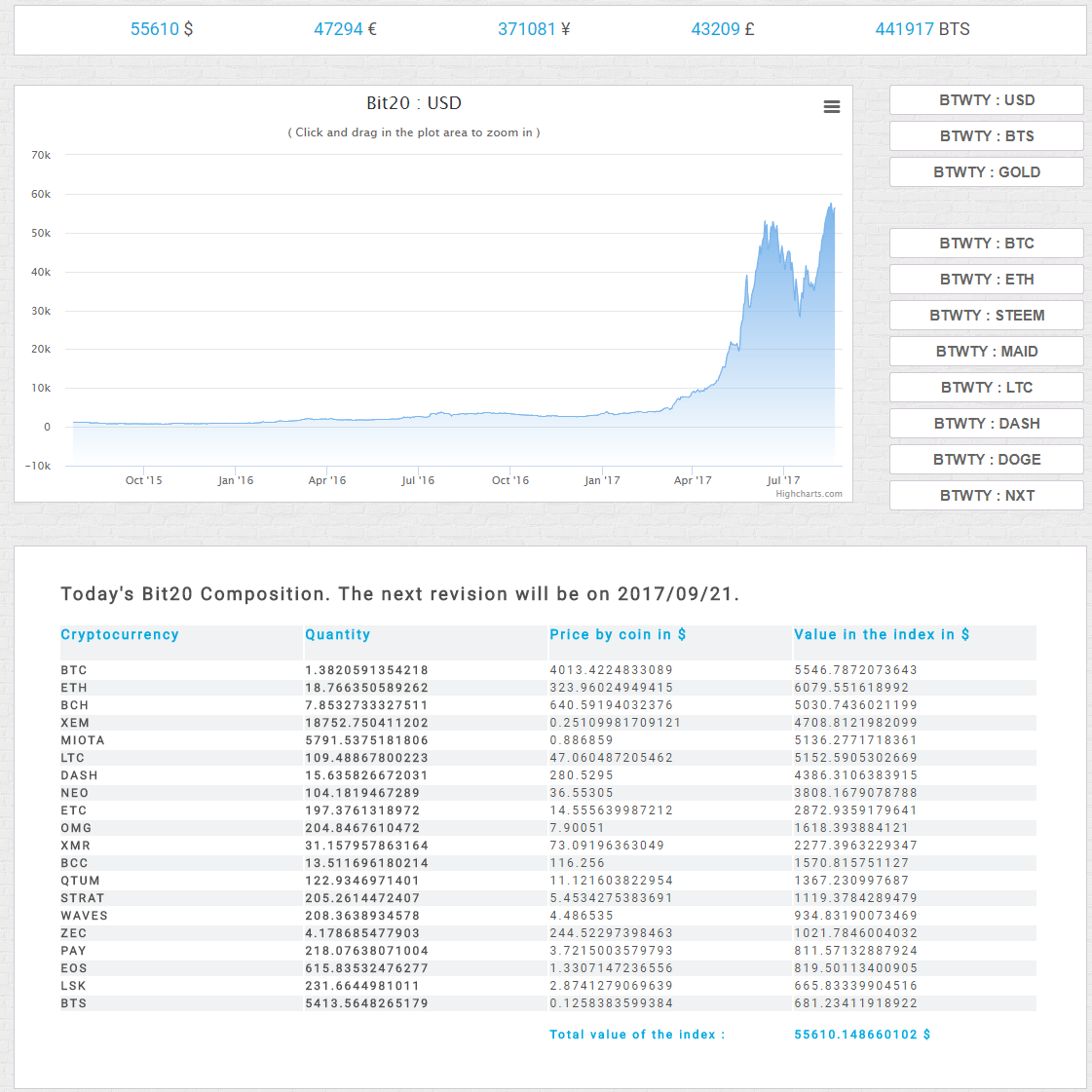Select the BTWTY : BTS chart button
Viewport: 1092px width, 1092px height.
click(x=986, y=136)
